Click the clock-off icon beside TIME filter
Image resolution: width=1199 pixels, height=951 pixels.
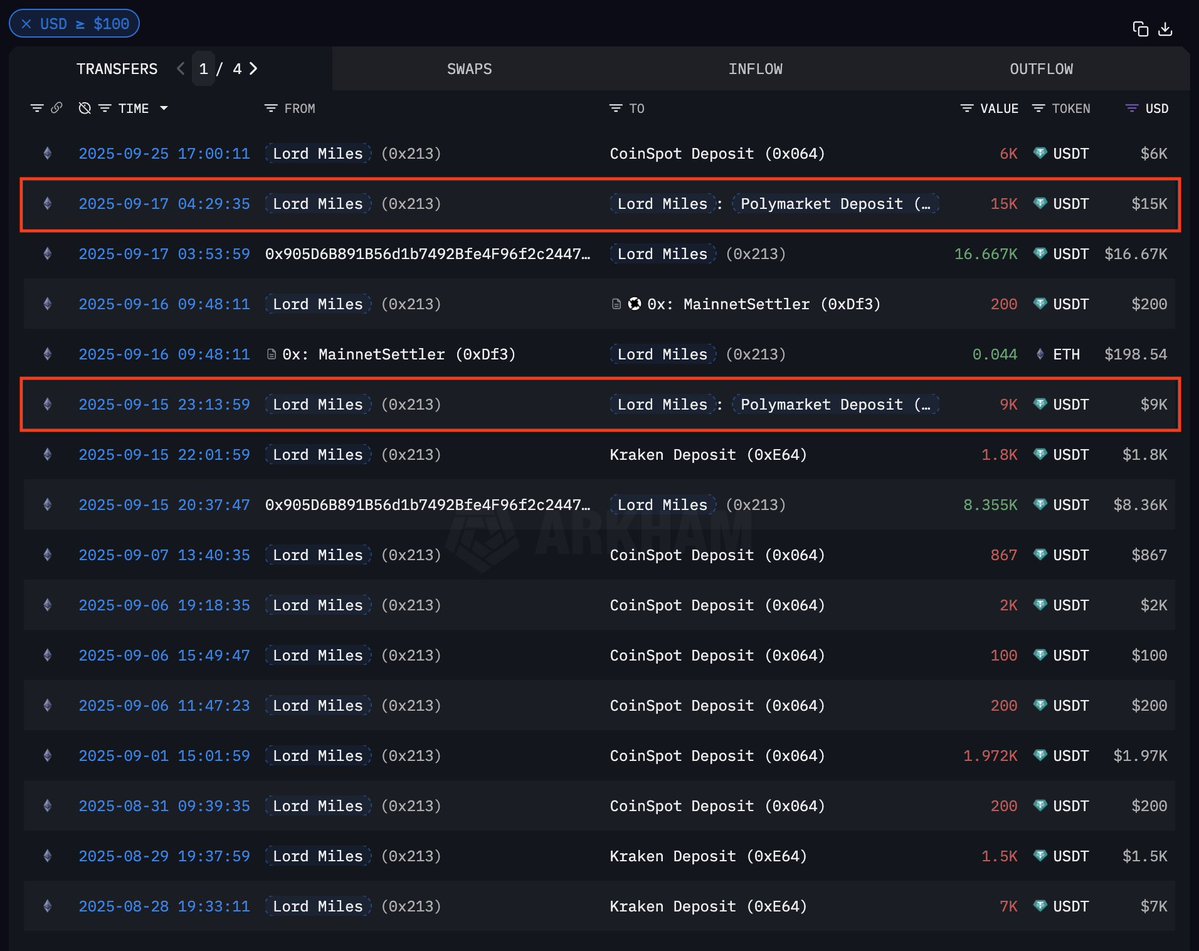(85, 108)
